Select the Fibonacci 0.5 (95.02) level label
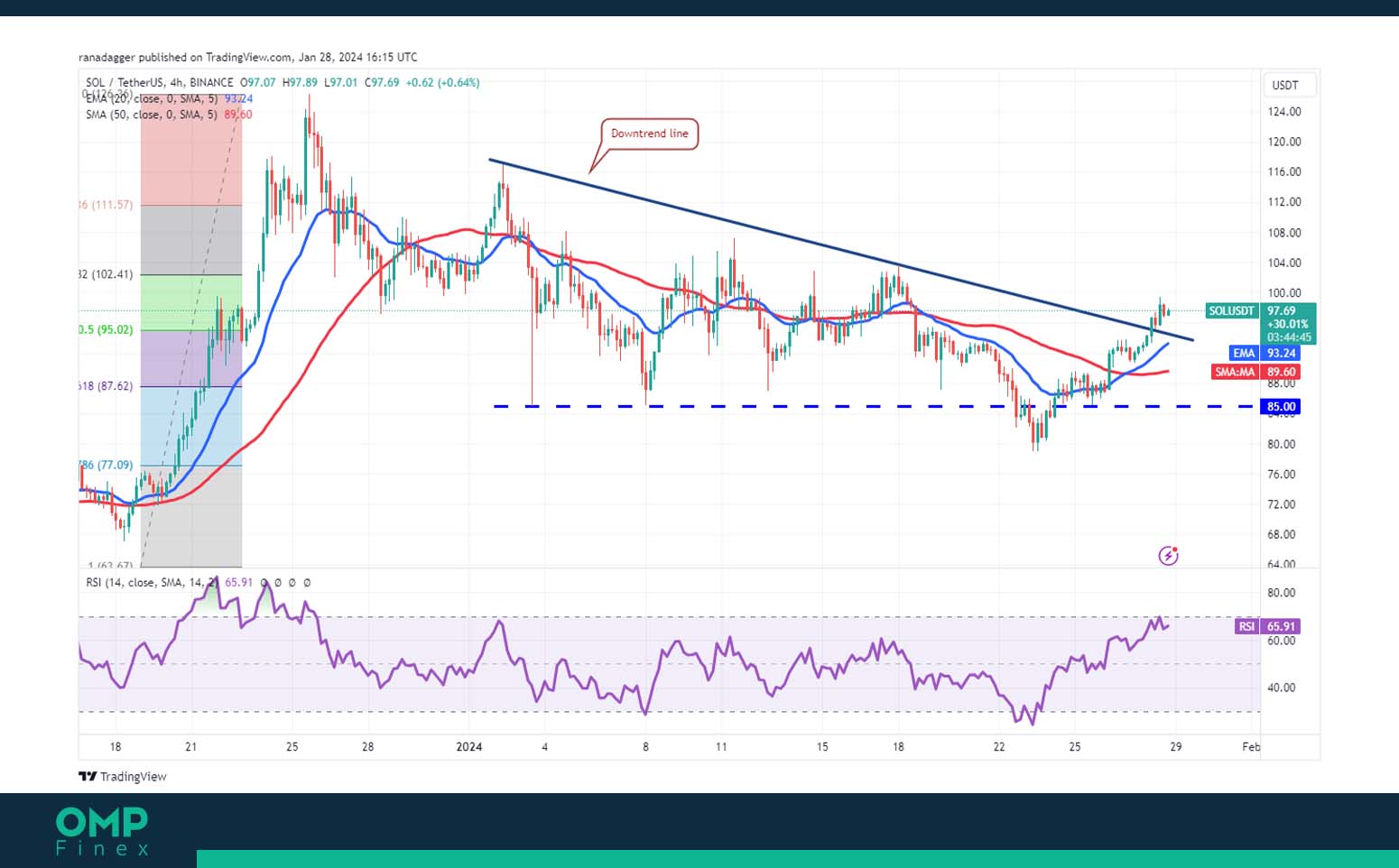 point(106,329)
